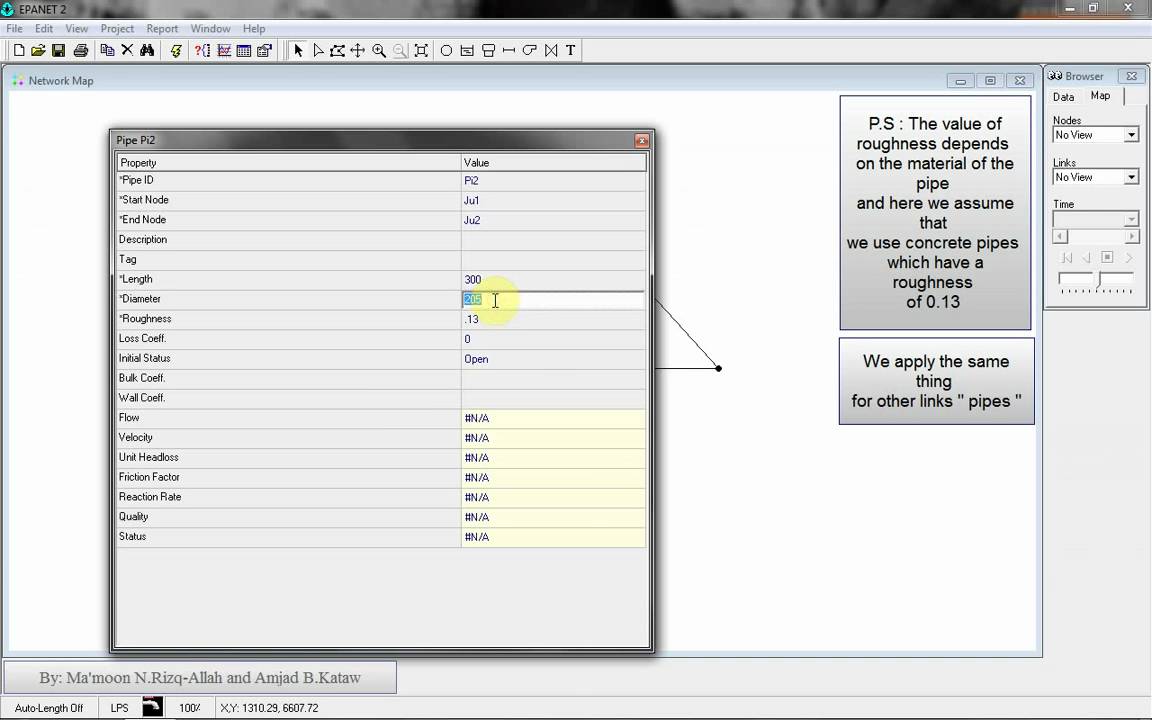This screenshot has height=720, width=1152.
Task: Click the Time scrollbar left arrow
Action: tap(1059, 236)
